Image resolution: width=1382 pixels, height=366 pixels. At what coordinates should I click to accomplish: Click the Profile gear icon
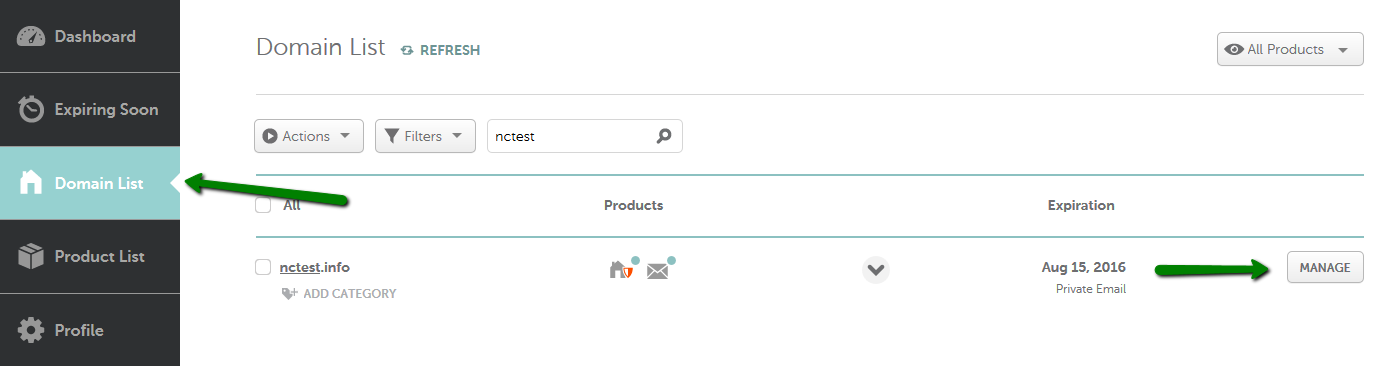pyautogui.click(x=31, y=330)
